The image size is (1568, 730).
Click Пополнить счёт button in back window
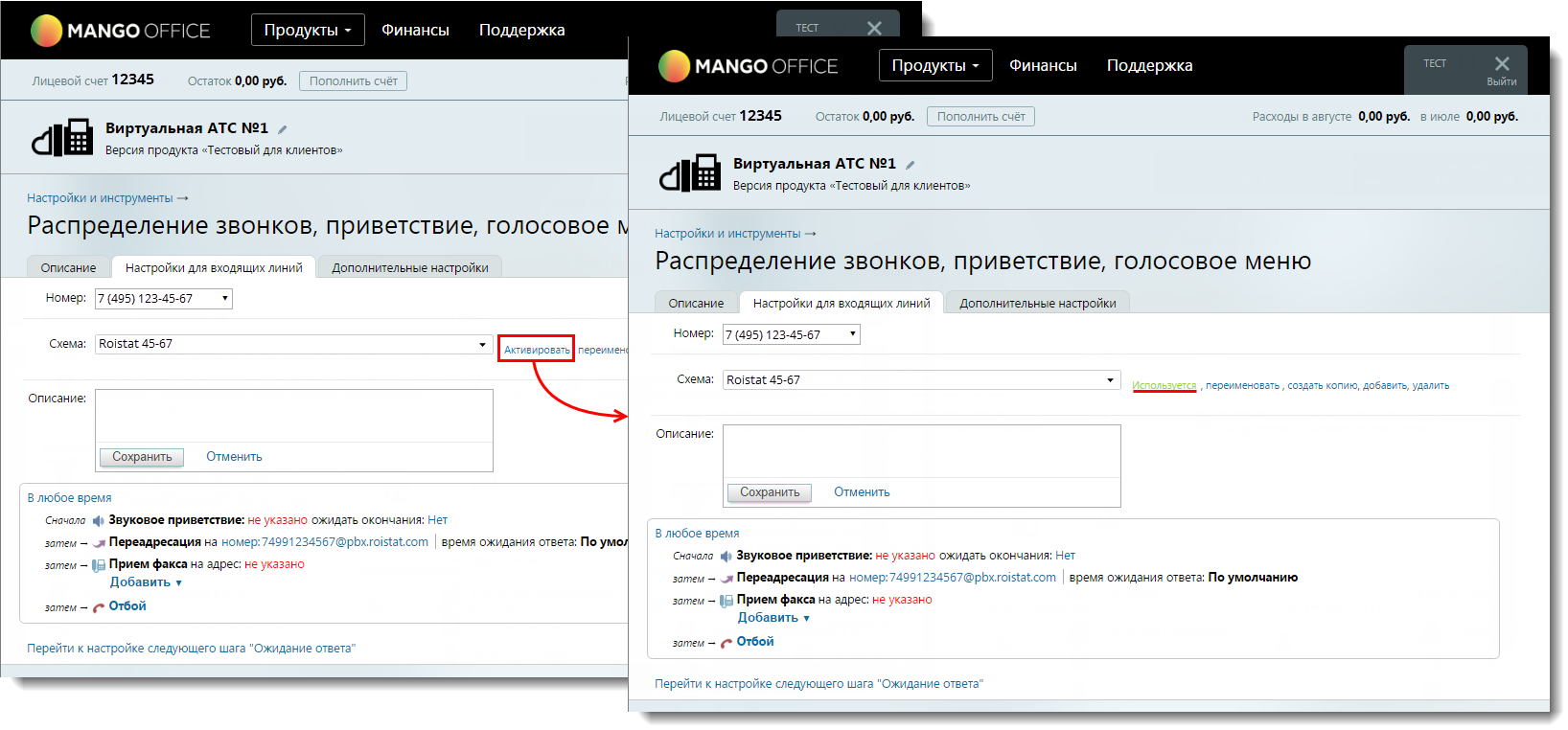pyautogui.click(x=353, y=81)
